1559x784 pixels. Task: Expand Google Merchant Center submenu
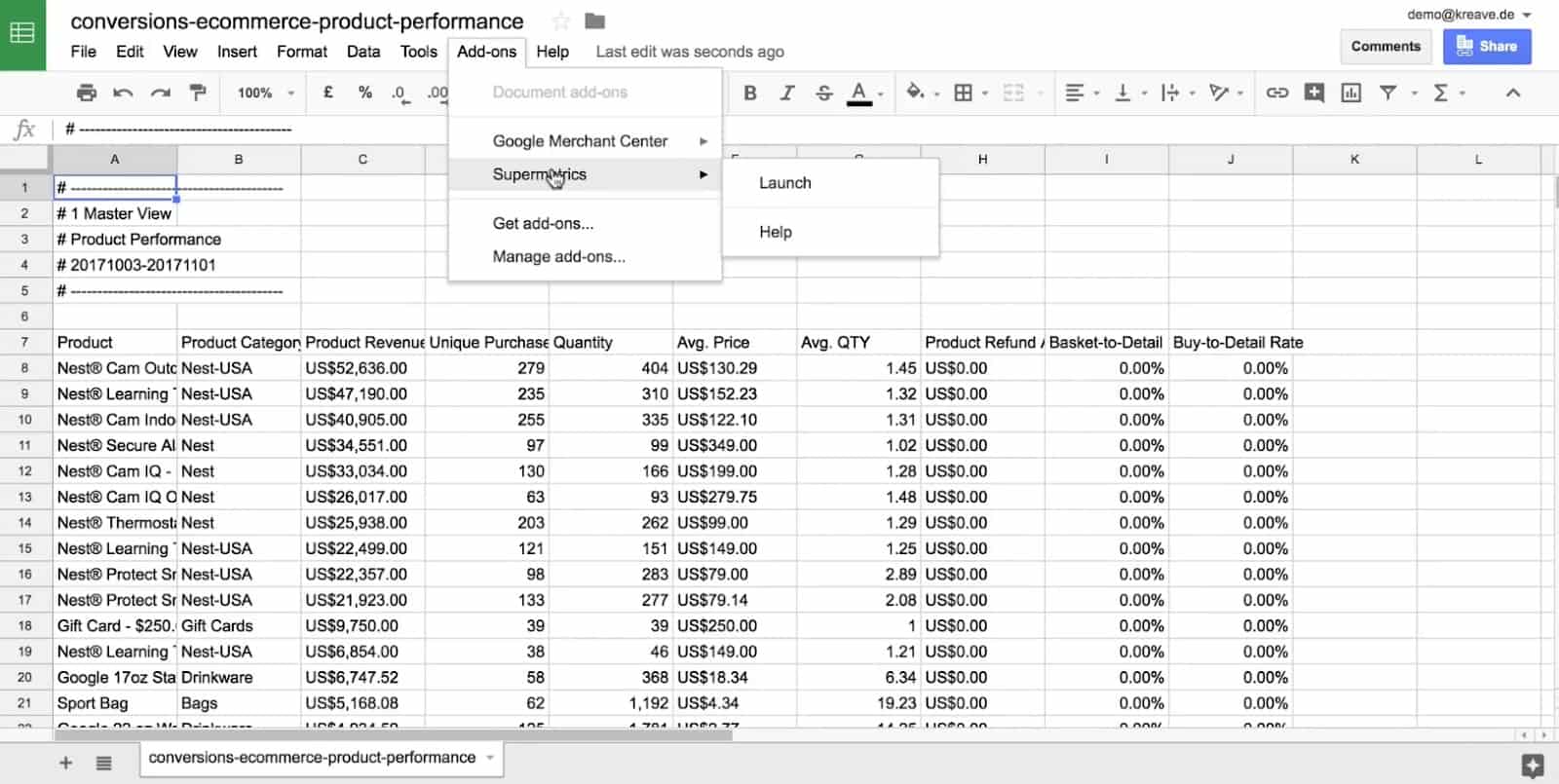coord(585,141)
